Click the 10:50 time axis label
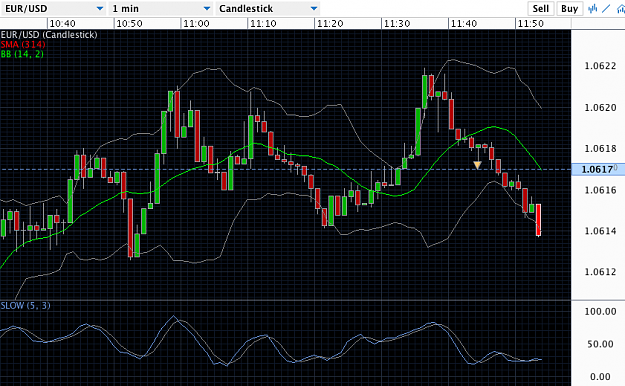Screen dimensions: 625x386 [130, 24]
